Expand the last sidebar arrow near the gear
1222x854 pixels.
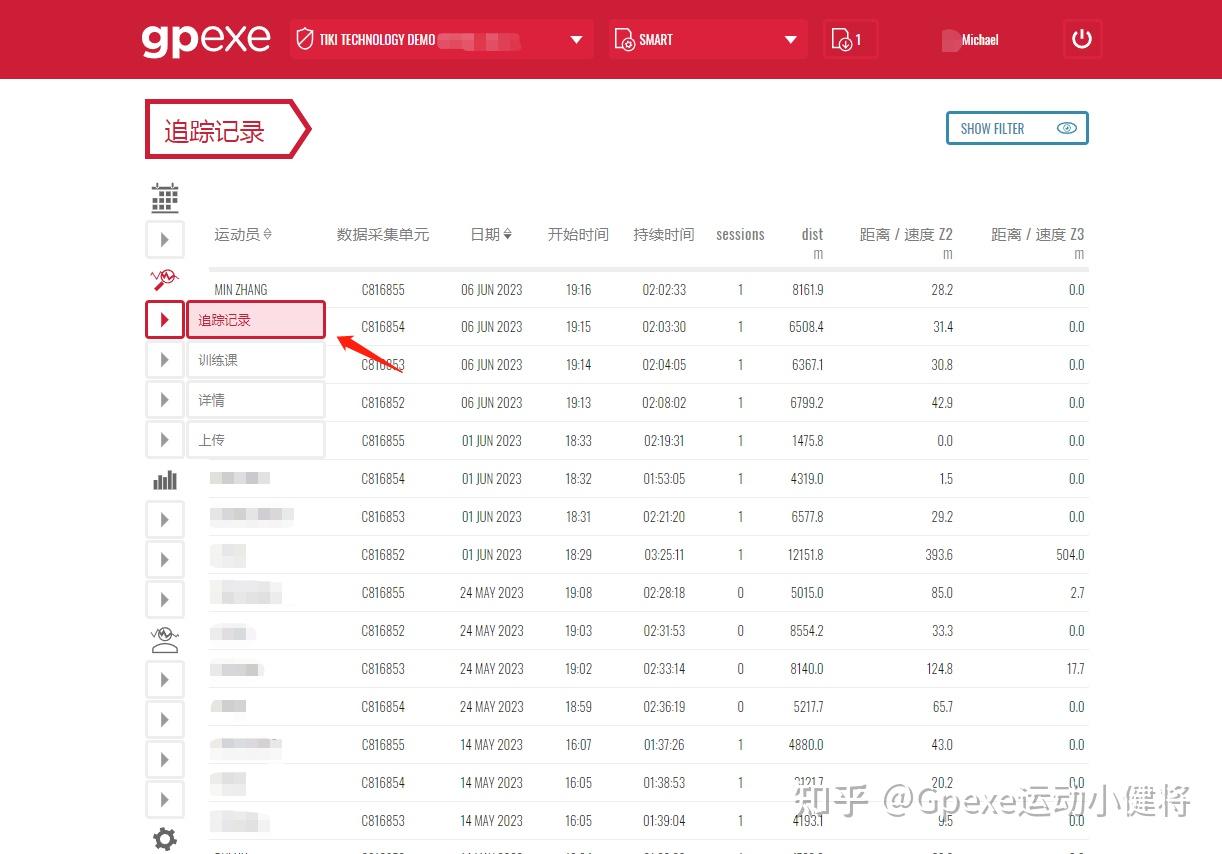pyautogui.click(x=164, y=799)
